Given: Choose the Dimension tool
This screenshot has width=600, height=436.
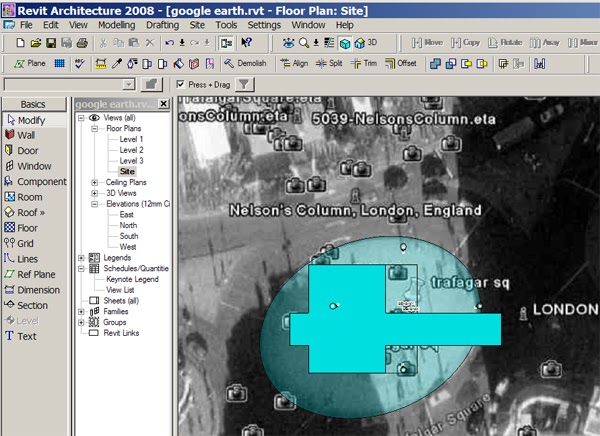Looking at the screenshot, I should coord(34,290).
